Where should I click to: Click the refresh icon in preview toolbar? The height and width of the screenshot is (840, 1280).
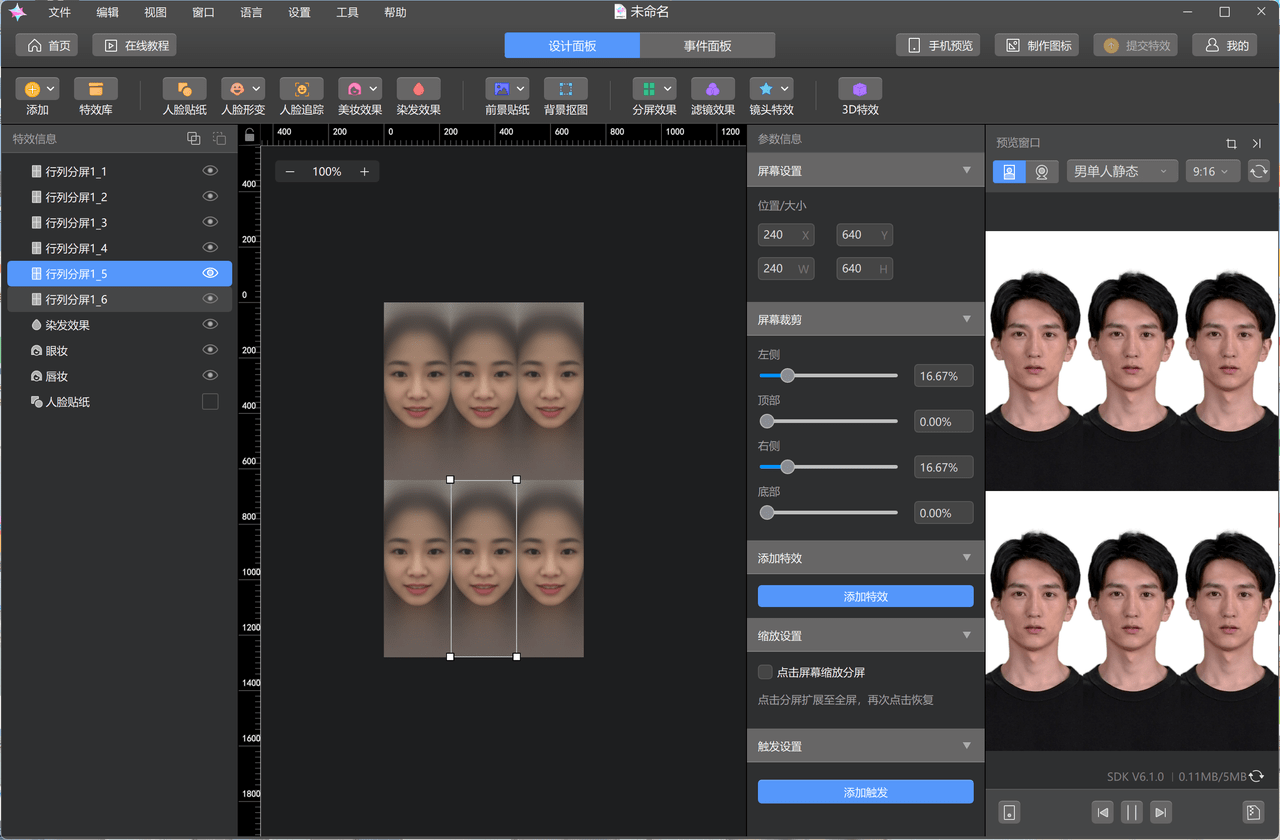coord(1258,172)
